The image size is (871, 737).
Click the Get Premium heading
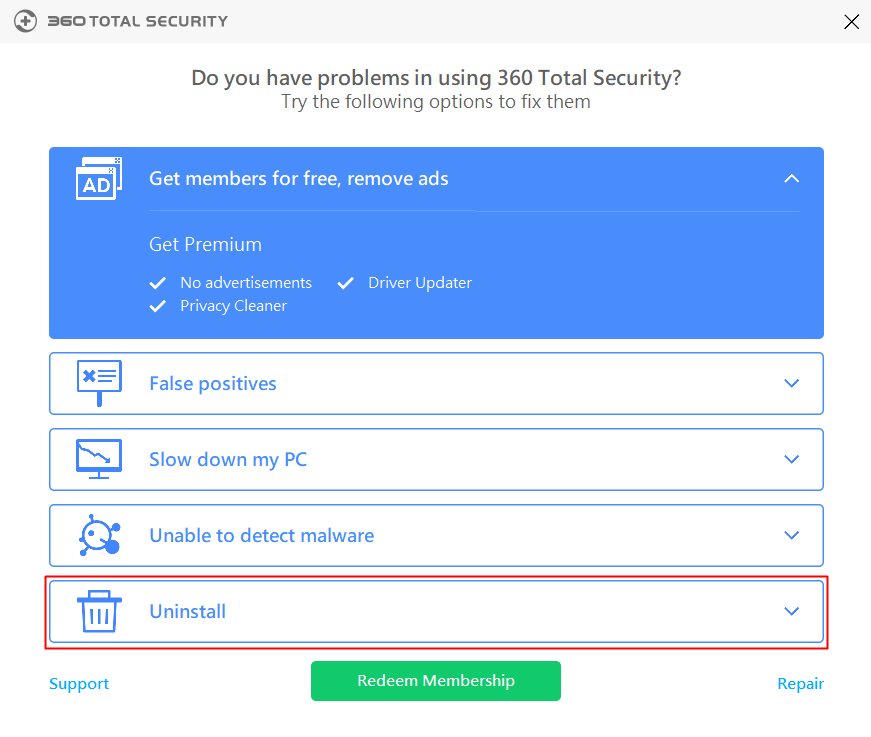tap(204, 244)
